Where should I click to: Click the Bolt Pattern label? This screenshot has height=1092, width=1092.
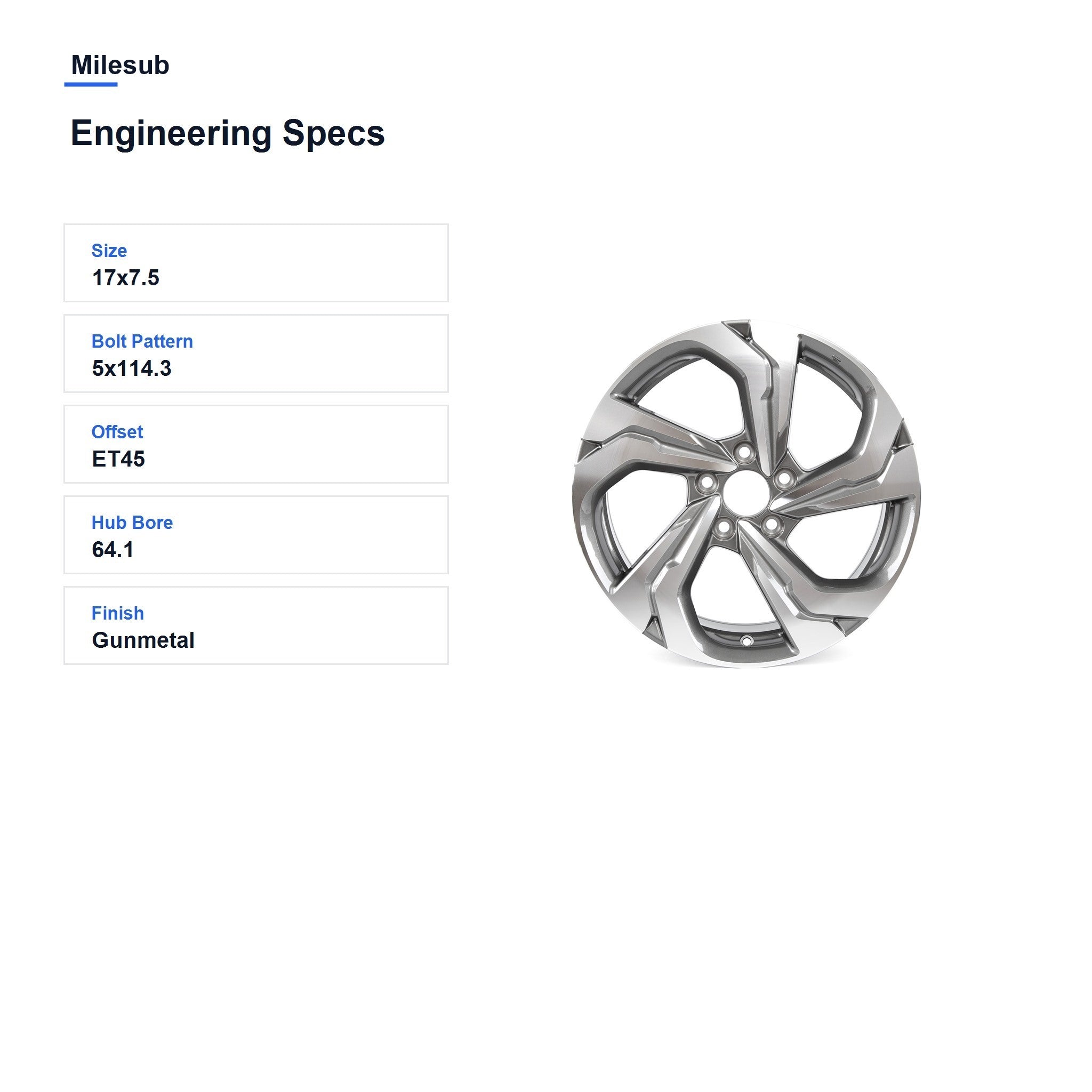(142, 341)
